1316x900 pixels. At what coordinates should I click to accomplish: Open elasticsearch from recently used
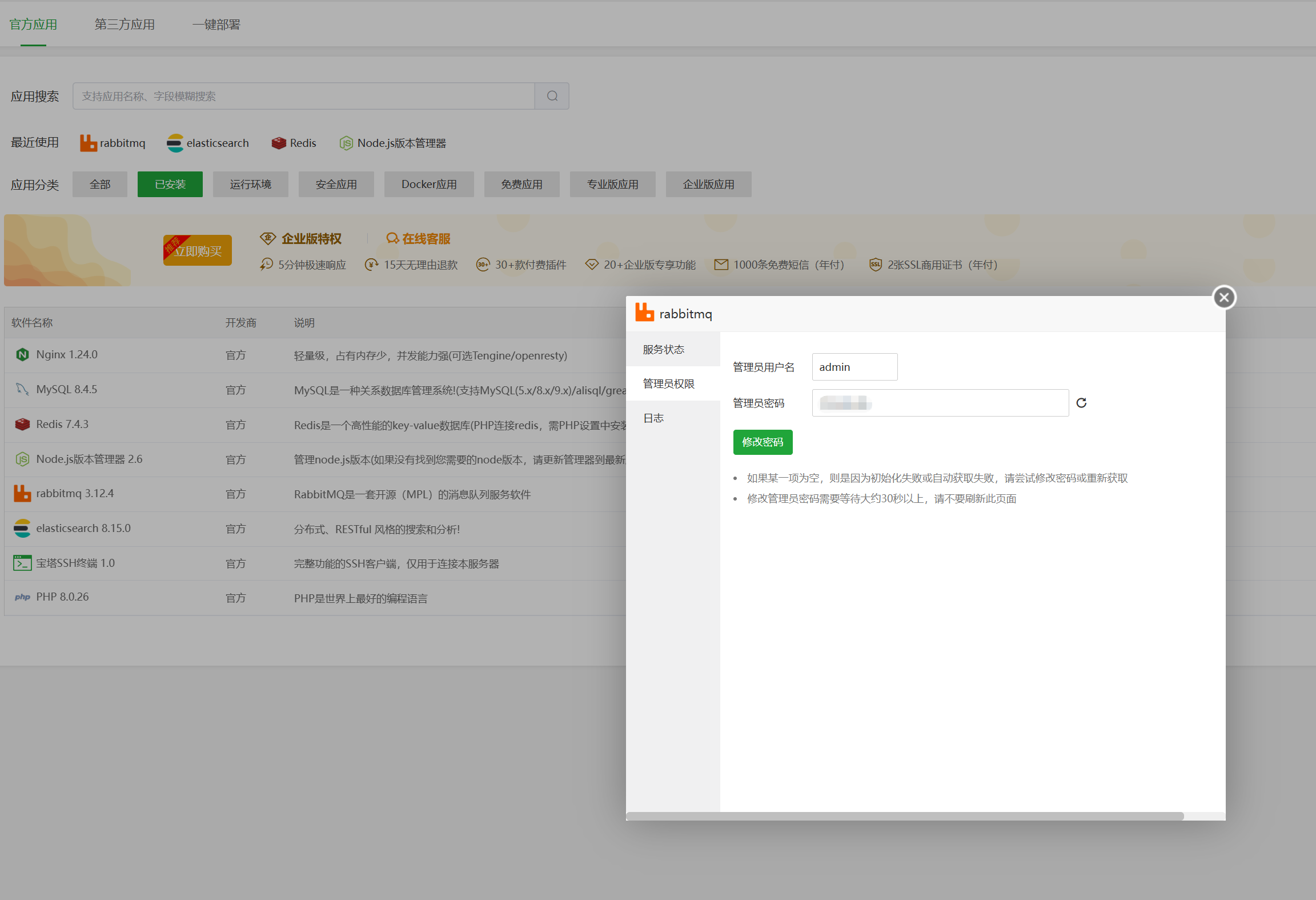point(208,143)
